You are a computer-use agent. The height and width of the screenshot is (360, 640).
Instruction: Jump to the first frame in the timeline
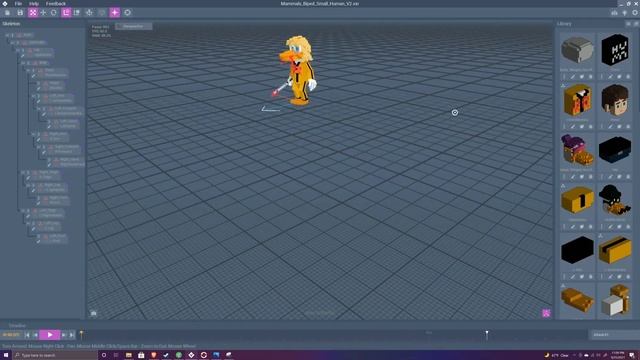point(27,335)
